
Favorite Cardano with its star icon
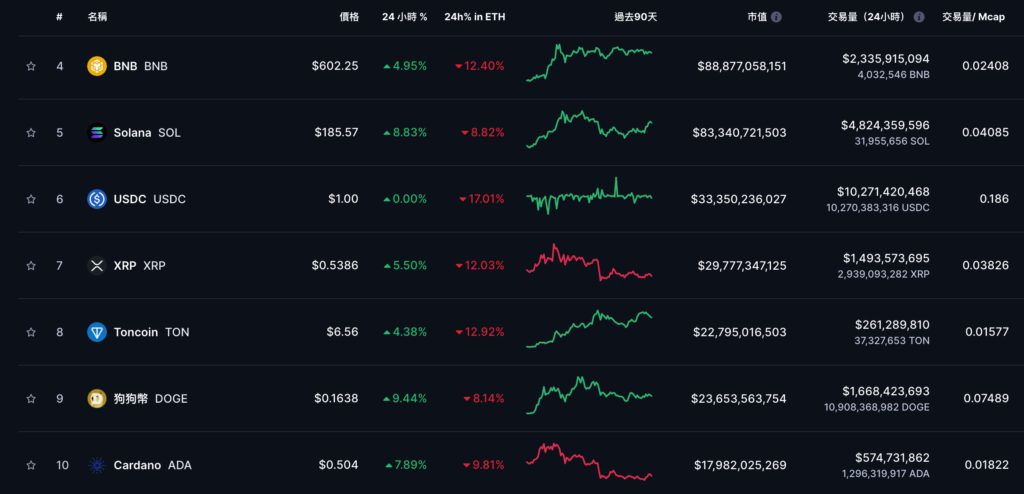tap(31, 465)
